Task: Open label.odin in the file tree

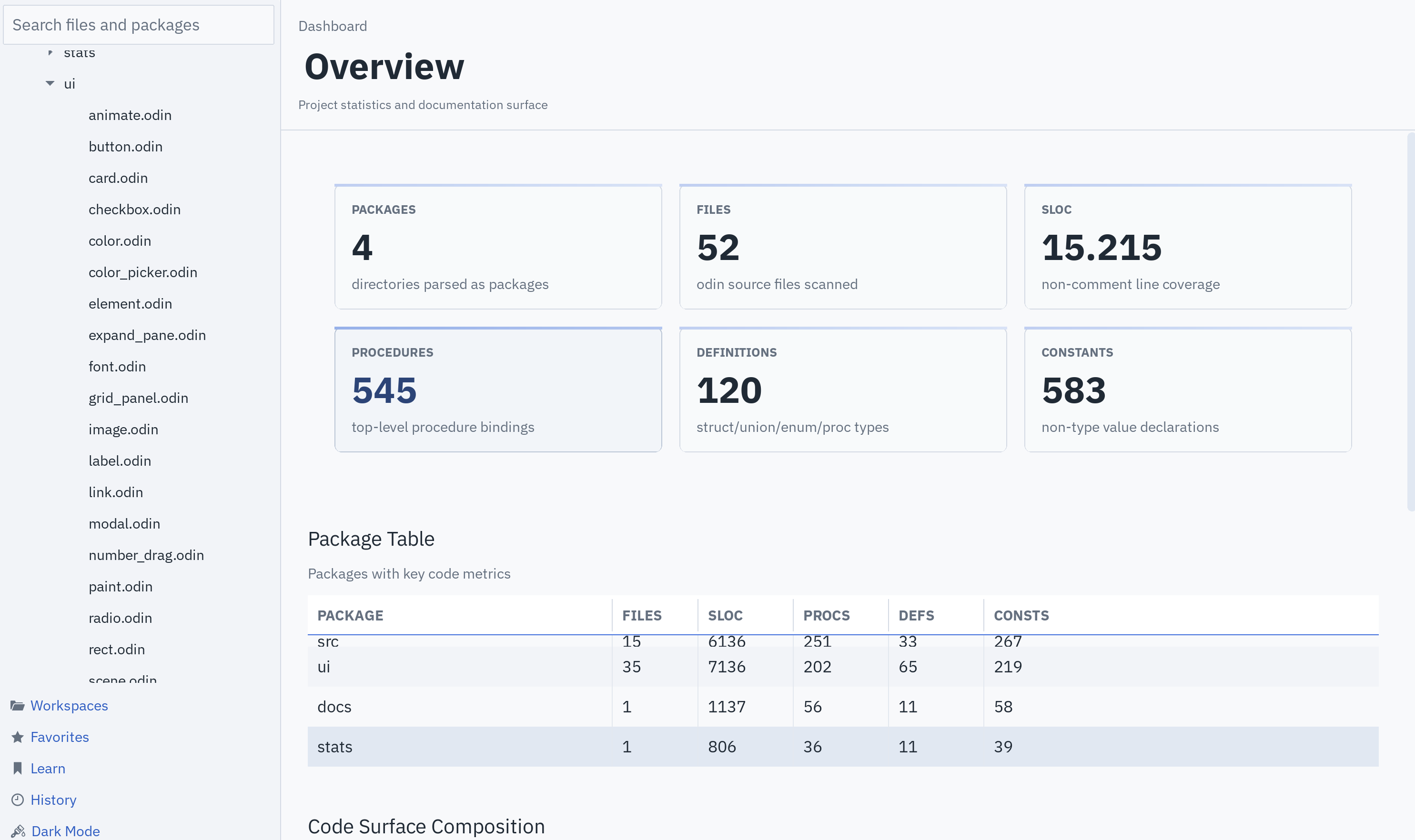Action: coord(120,461)
